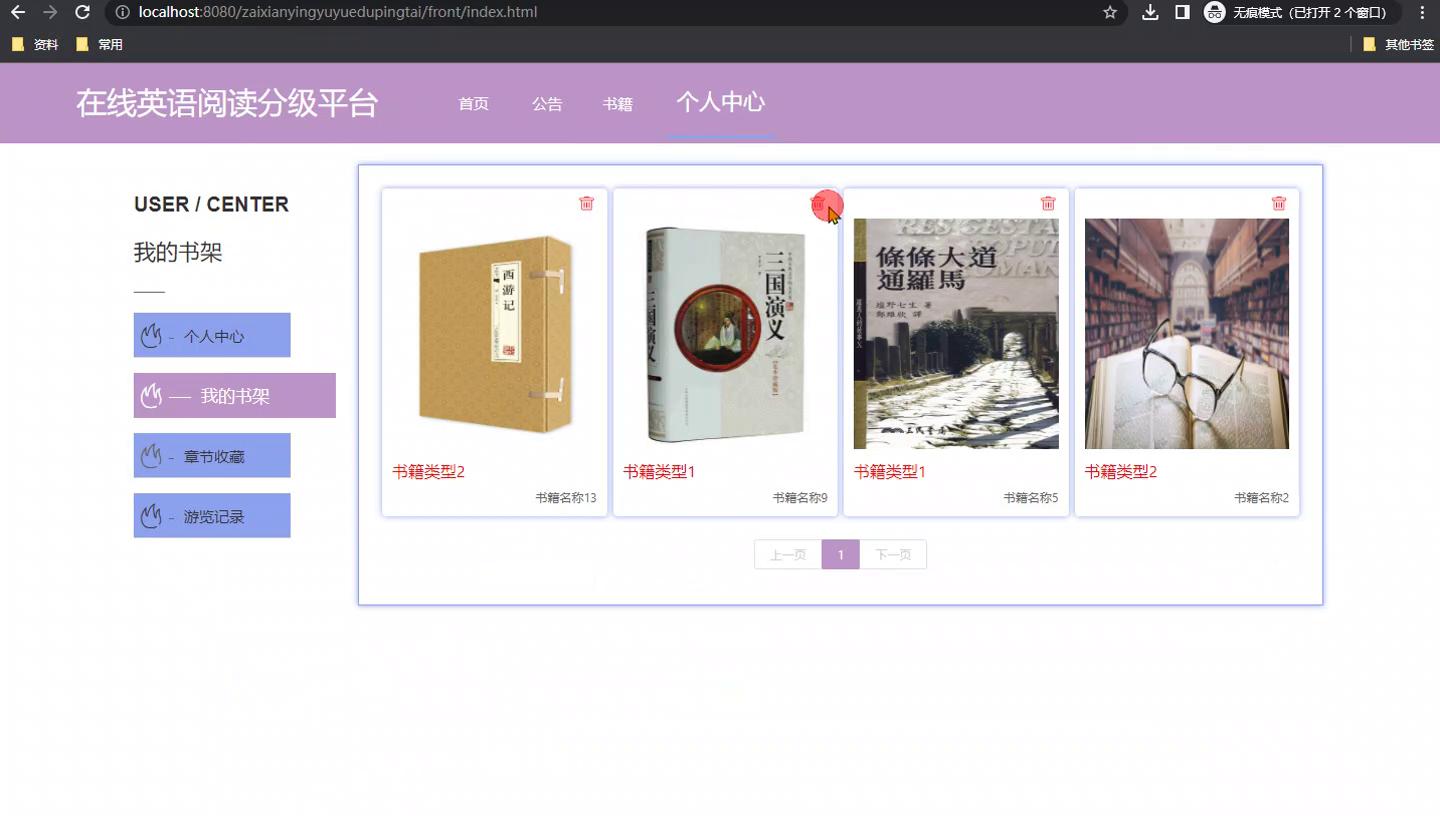The image size is (1440, 816).
Task: Open 三国演义 book cover thumbnail
Action: (725, 334)
